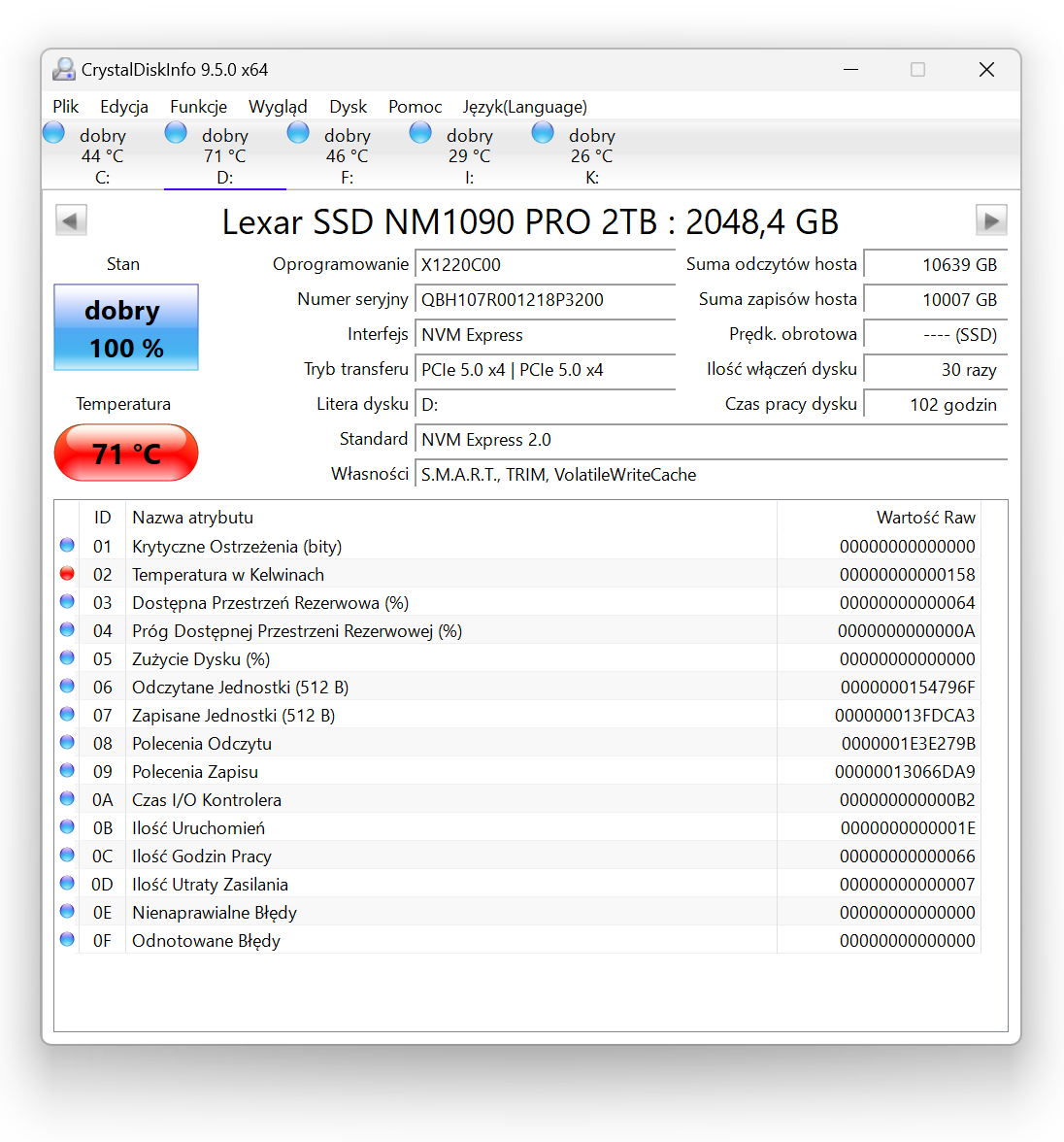This screenshot has width=1064, height=1142.
Task: Open the Funkcje menu
Action: 198,107
